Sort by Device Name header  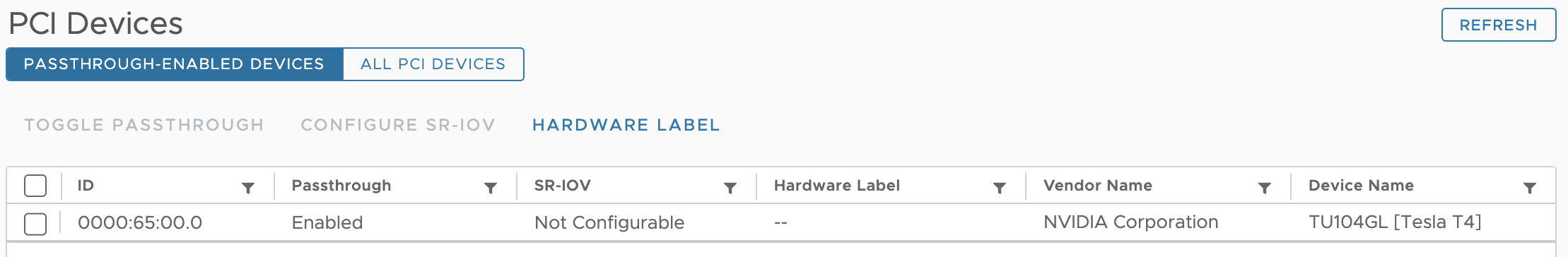point(1361,186)
